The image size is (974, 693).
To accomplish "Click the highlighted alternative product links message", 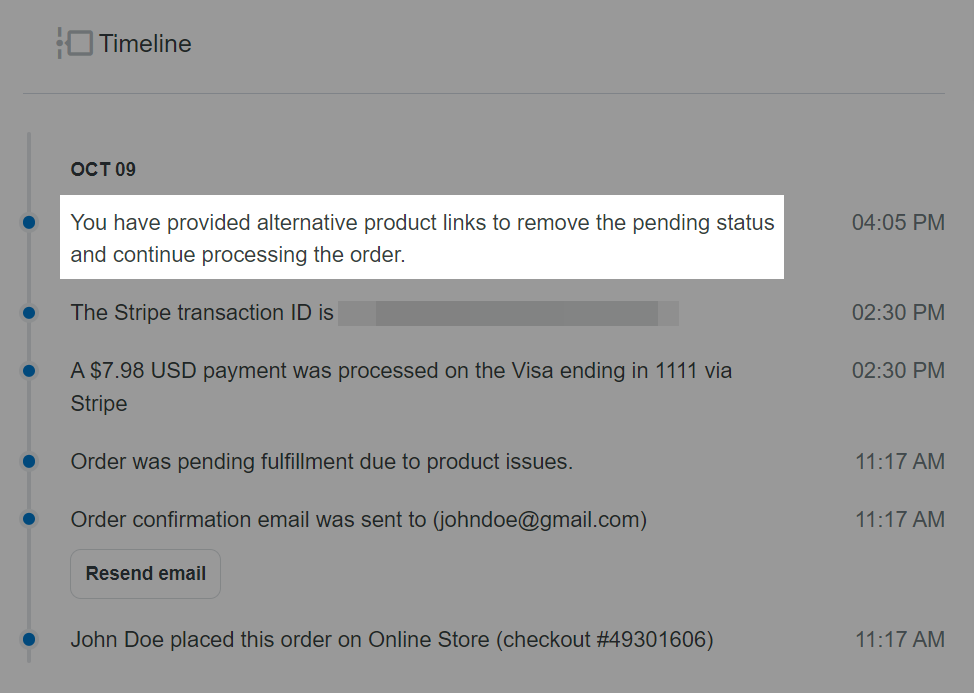I will [x=422, y=238].
